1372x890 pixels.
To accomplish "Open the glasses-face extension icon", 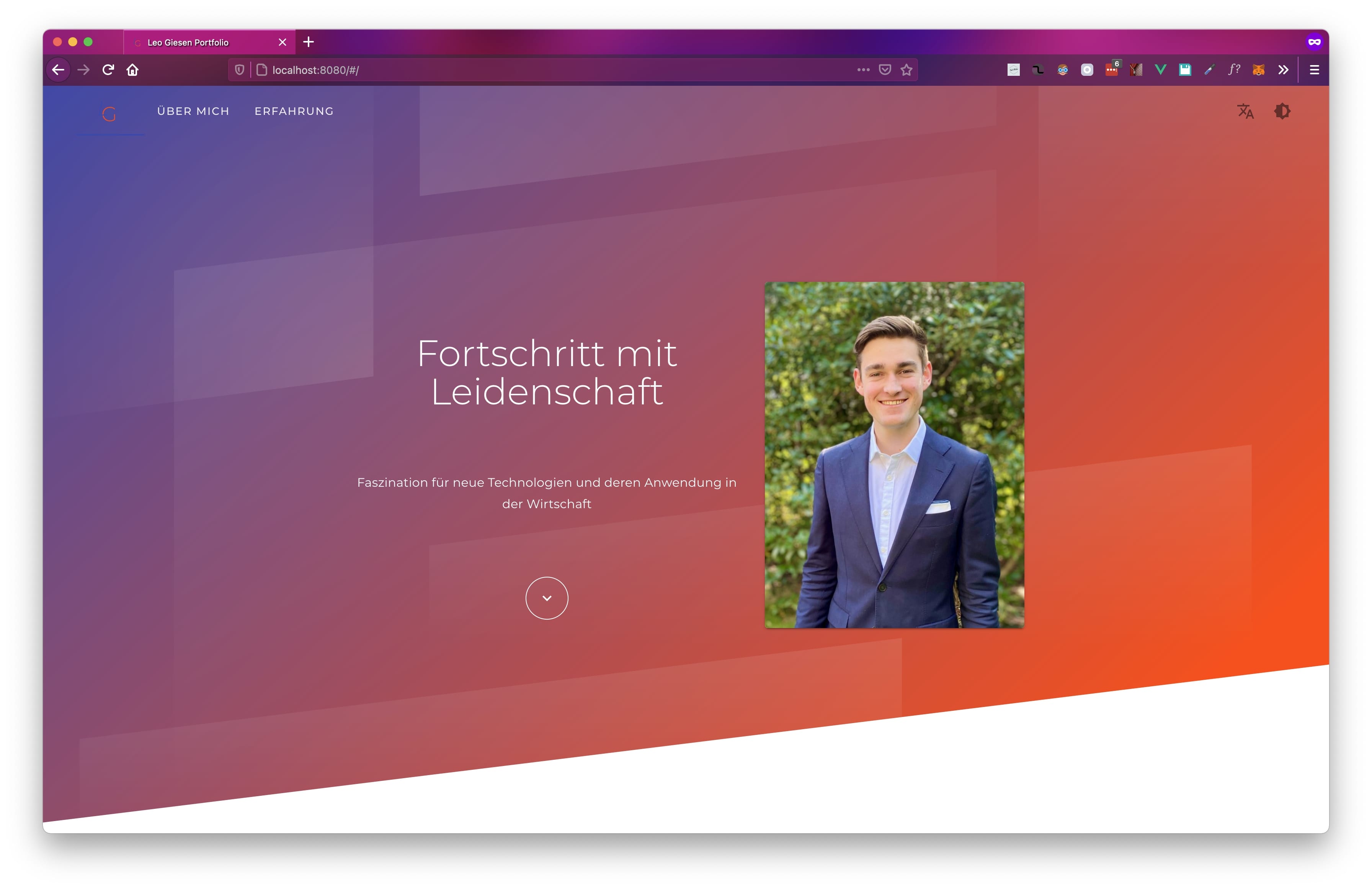I will point(1062,70).
